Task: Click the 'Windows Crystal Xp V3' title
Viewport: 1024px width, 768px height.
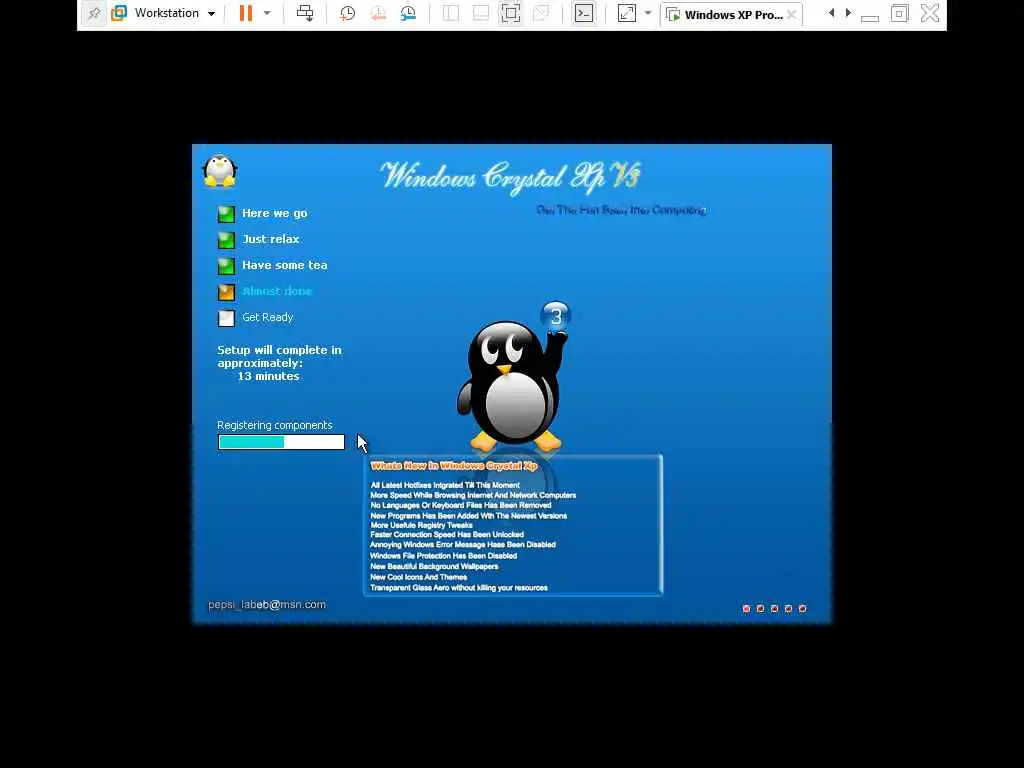Action: [x=510, y=177]
